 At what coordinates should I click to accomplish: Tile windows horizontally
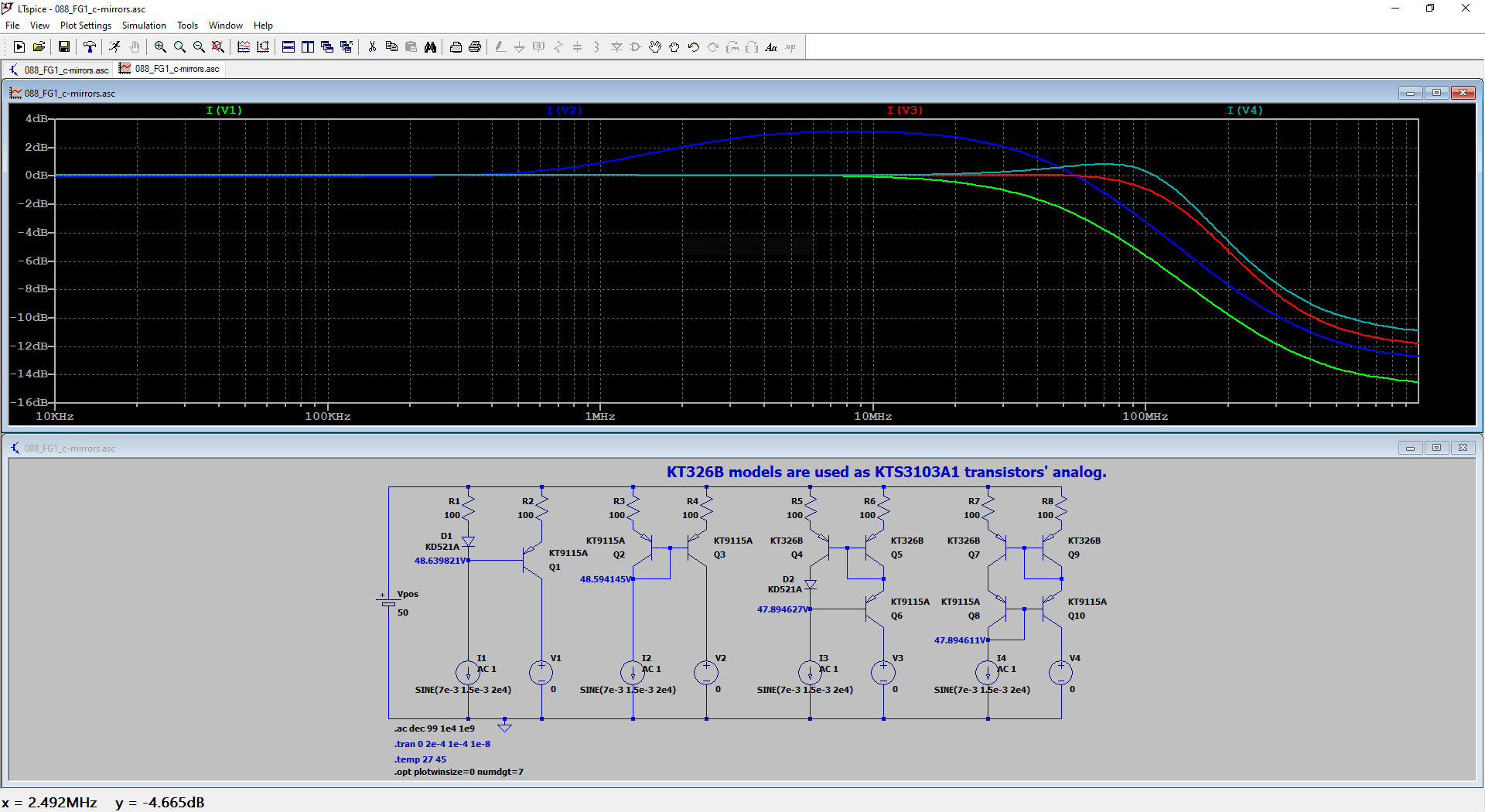pyautogui.click(x=288, y=47)
